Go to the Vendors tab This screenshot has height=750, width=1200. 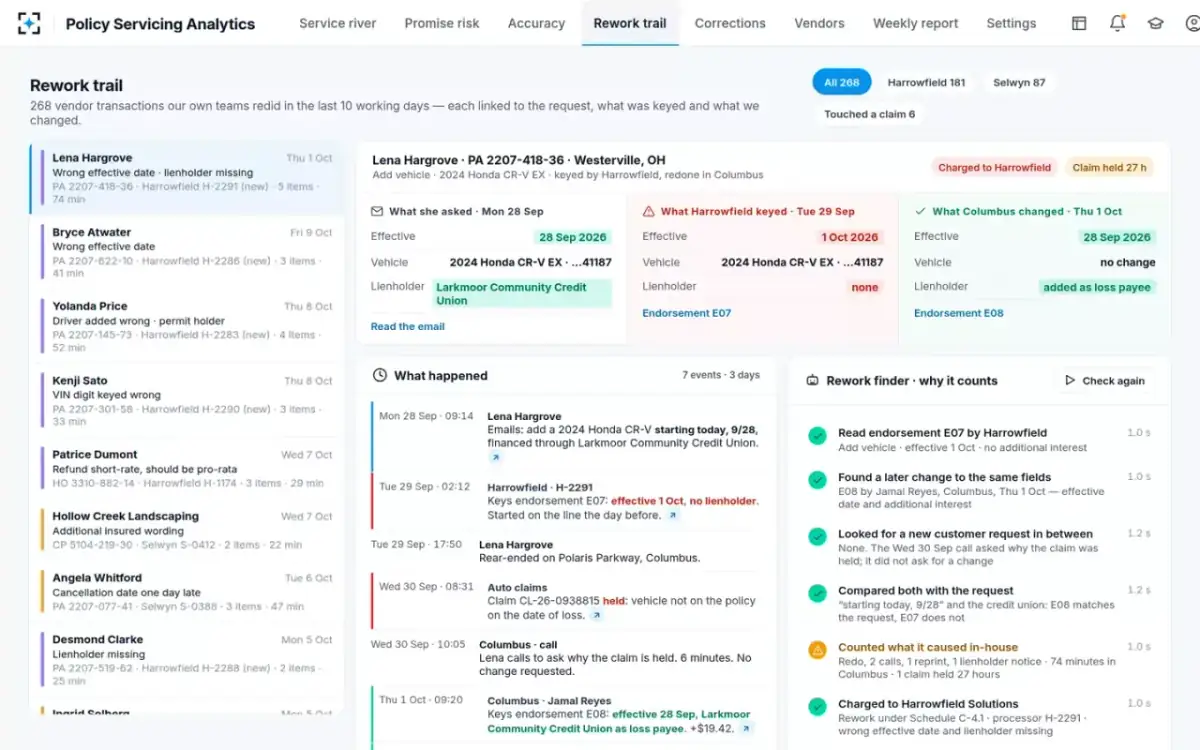819,23
